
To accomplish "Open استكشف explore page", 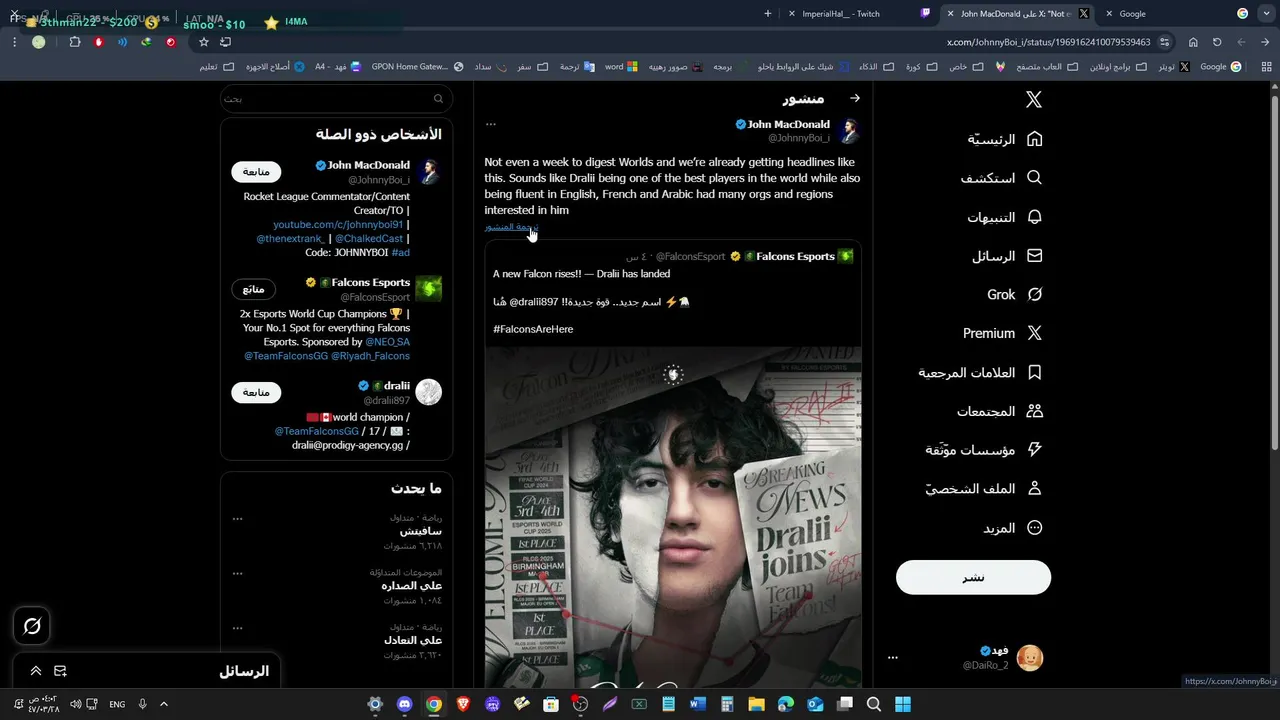I will 1001,178.
